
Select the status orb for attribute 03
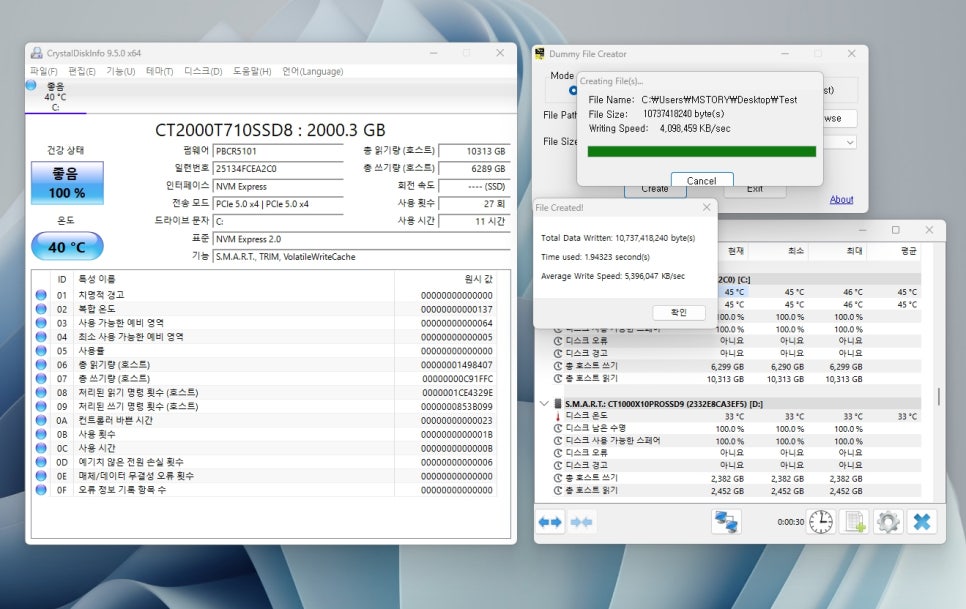click(x=41, y=323)
